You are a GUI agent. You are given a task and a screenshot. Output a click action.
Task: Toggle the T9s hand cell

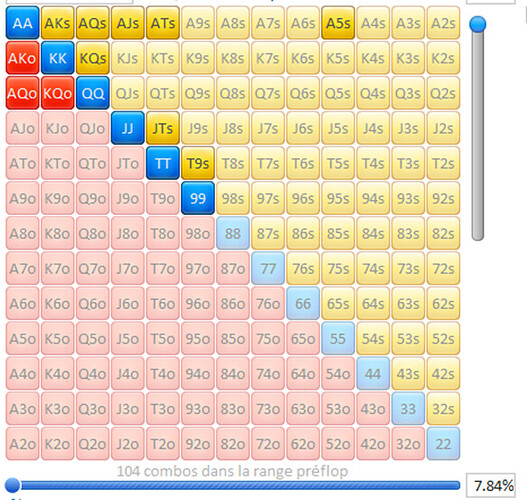[198, 163]
